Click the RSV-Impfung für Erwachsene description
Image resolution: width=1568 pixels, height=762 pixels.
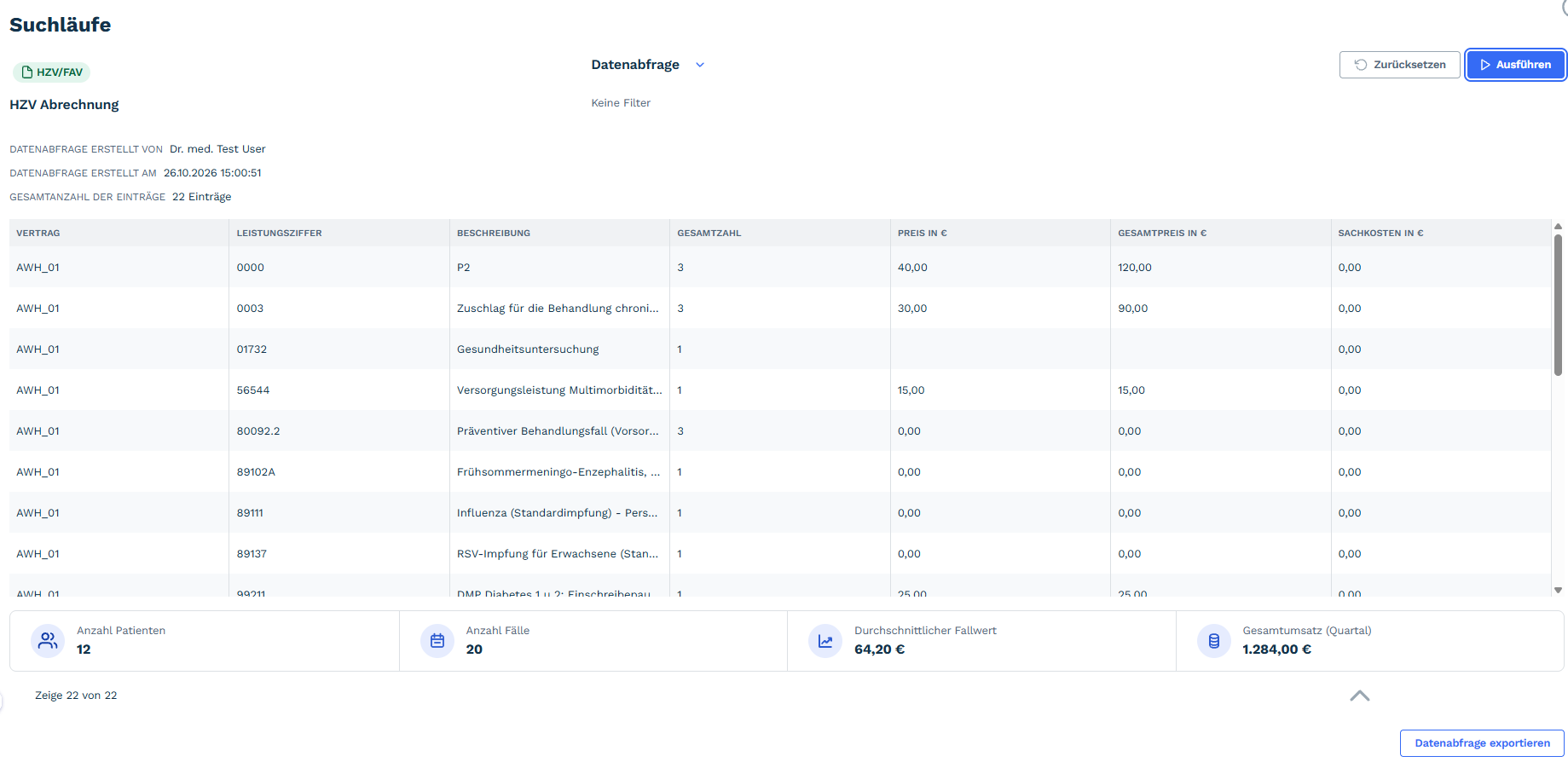point(558,554)
